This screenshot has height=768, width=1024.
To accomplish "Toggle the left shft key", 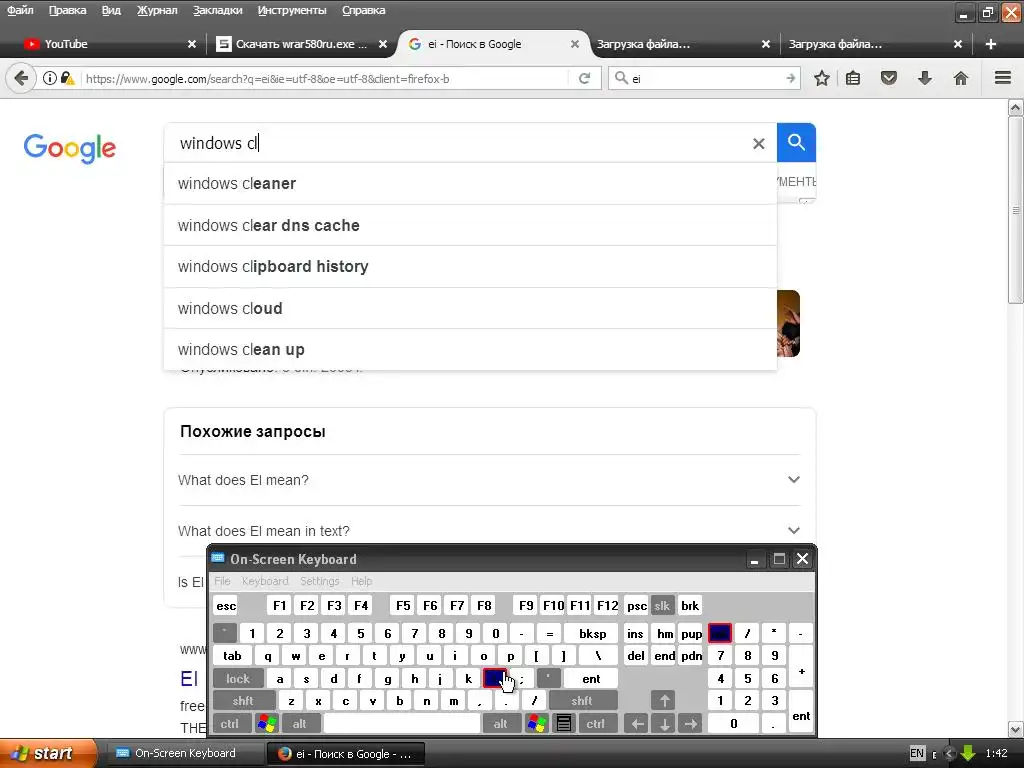I will (x=243, y=701).
